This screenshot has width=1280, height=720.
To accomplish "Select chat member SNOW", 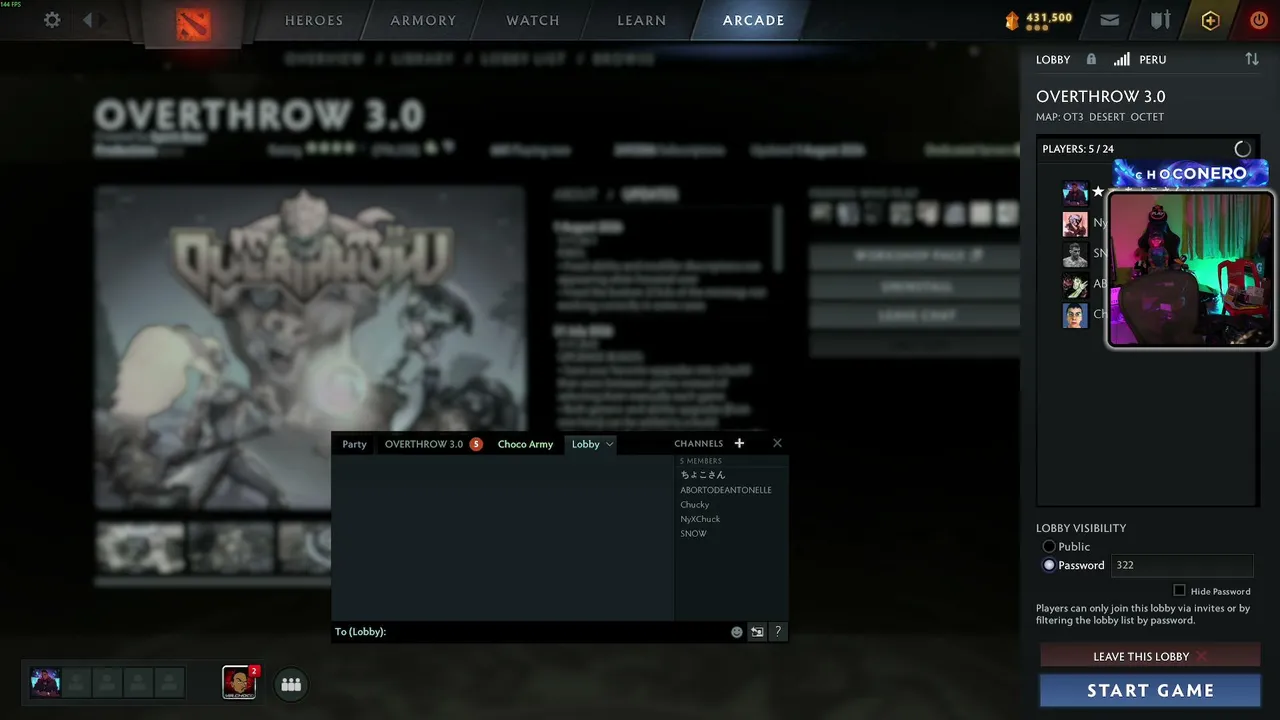I will pos(694,534).
